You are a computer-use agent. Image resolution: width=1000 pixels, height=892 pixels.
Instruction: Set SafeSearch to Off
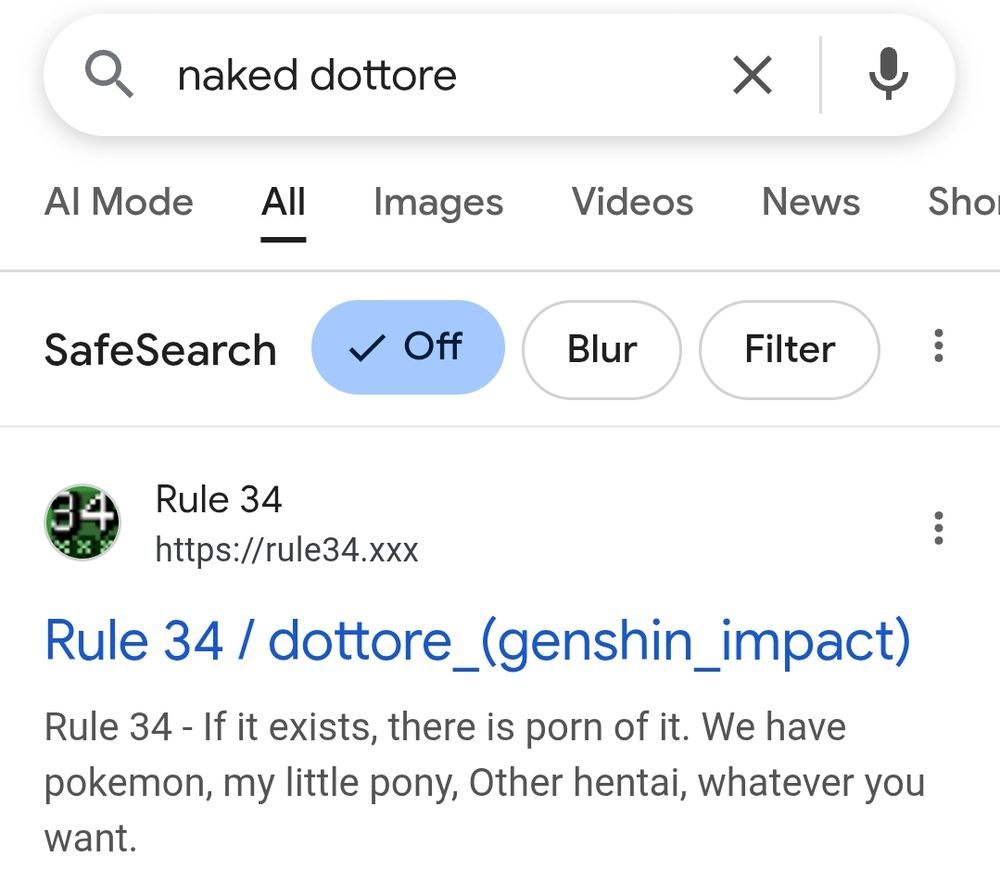[408, 348]
